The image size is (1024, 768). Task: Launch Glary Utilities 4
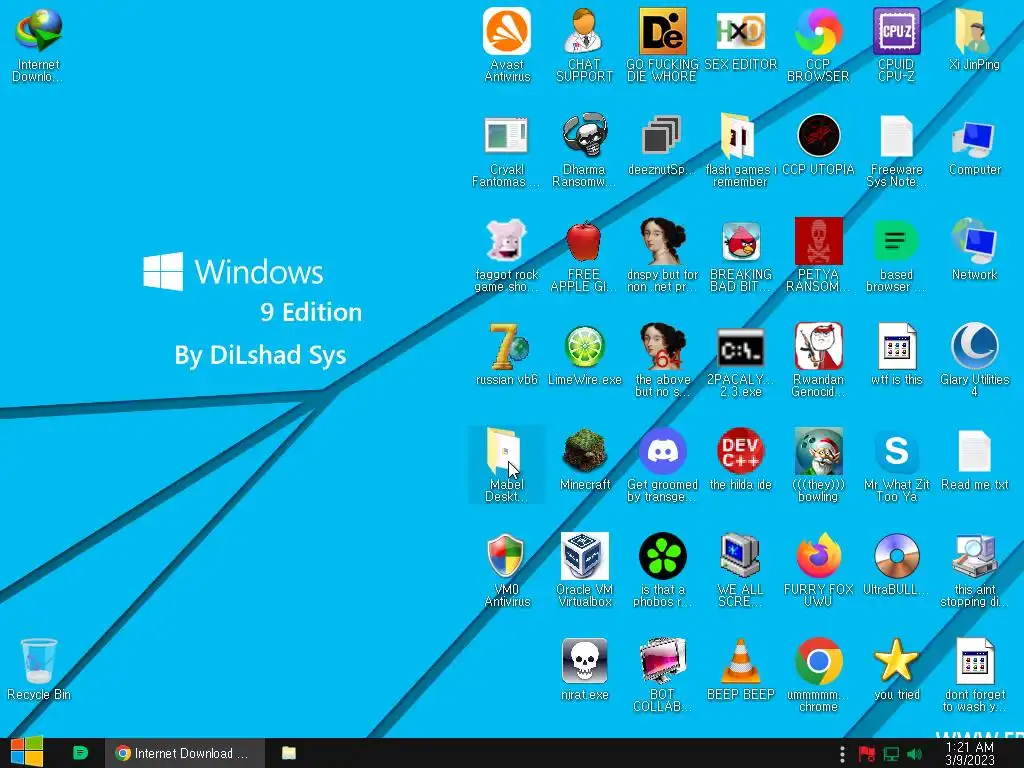tap(974, 360)
